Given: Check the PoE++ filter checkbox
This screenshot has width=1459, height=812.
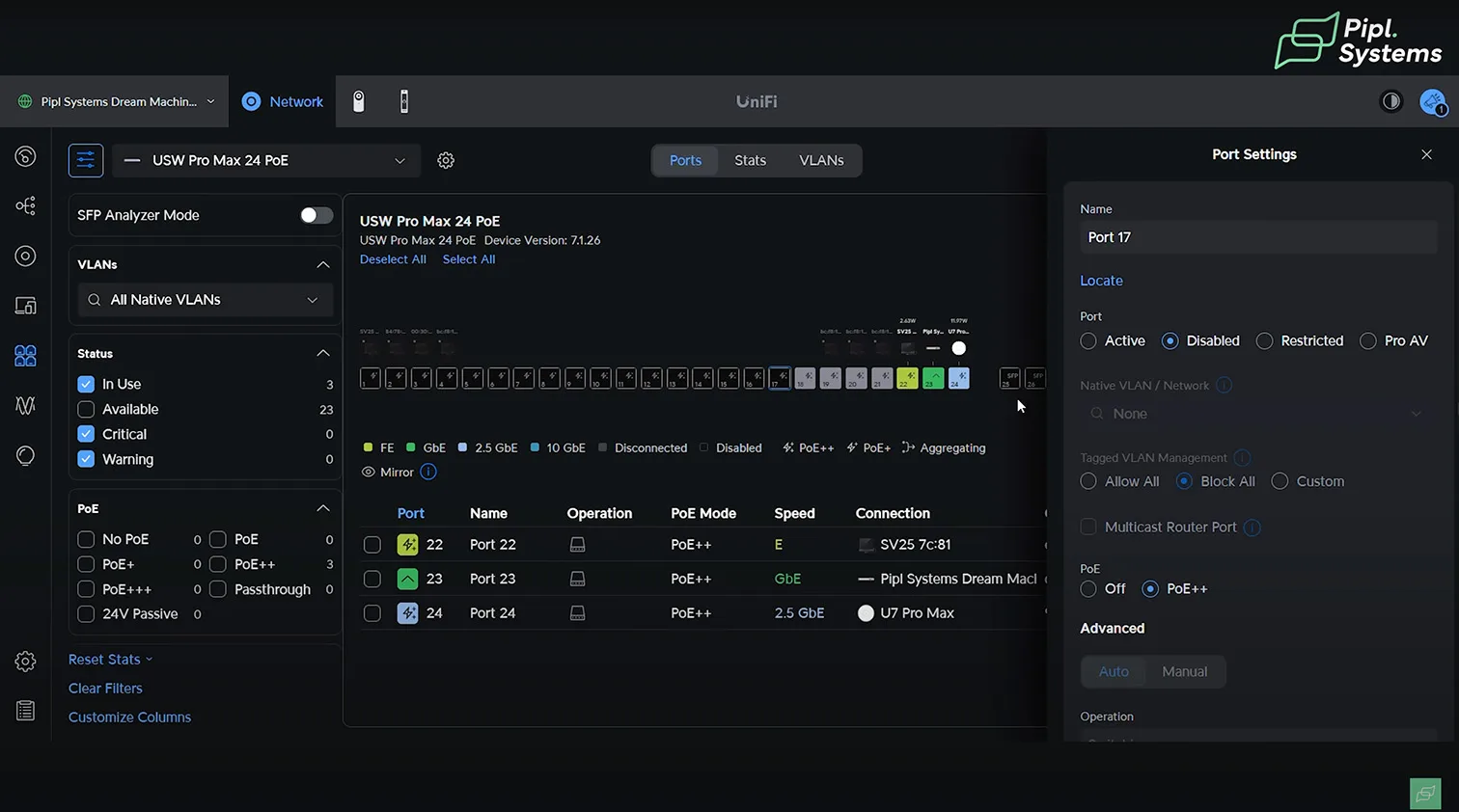Looking at the screenshot, I should pos(218,564).
